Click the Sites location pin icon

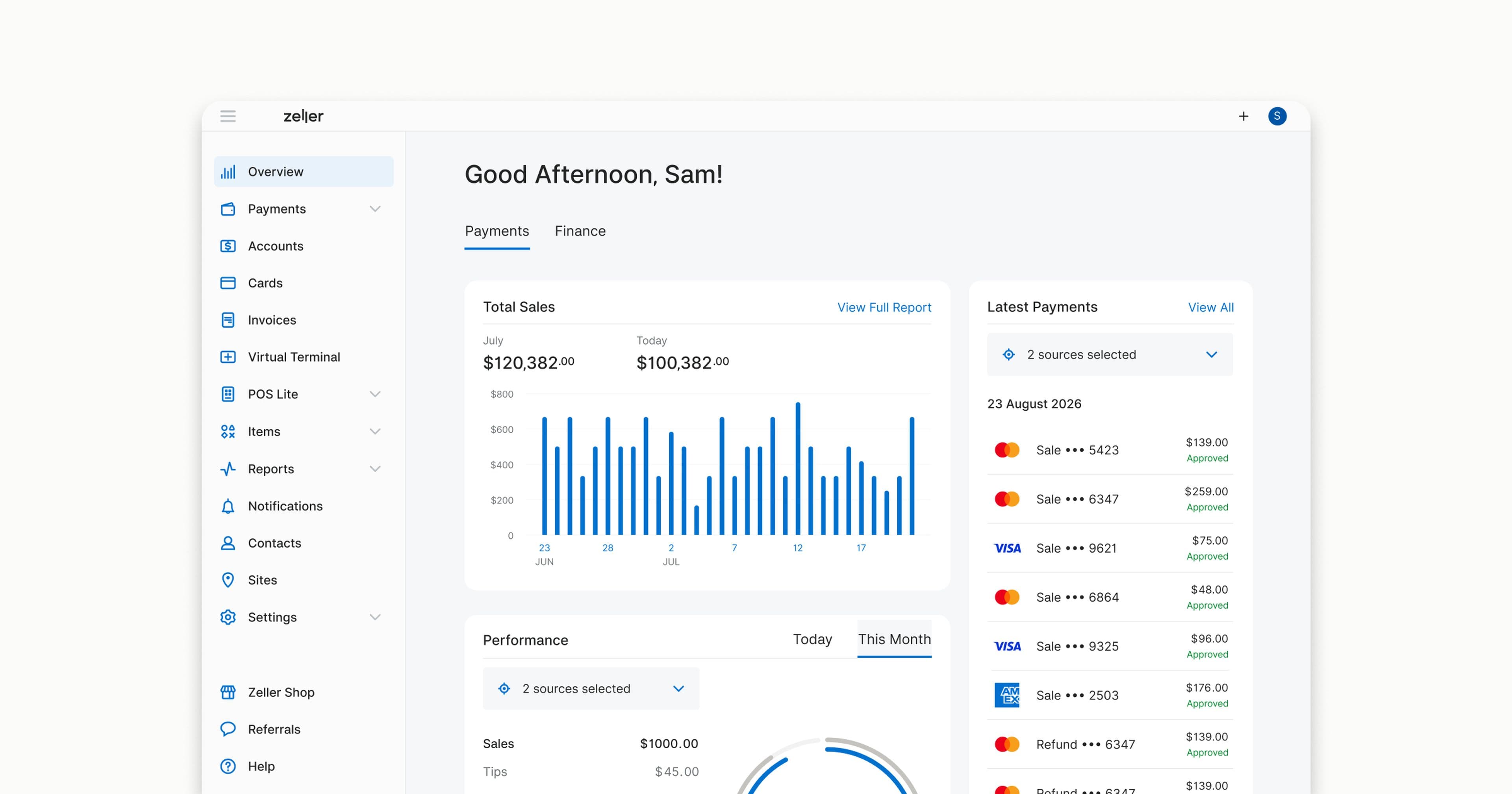pos(228,580)
